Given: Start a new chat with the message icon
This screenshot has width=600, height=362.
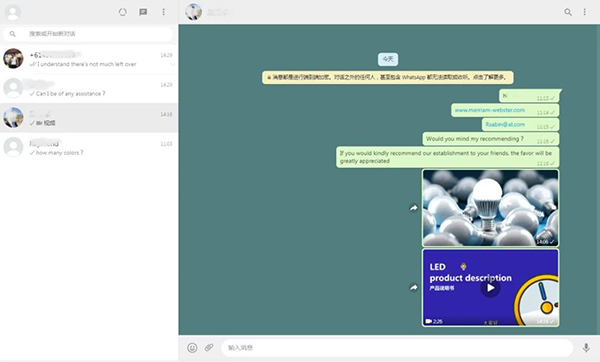Looking at the screenshot, I should pyautogui.click(x=143, y=12).
